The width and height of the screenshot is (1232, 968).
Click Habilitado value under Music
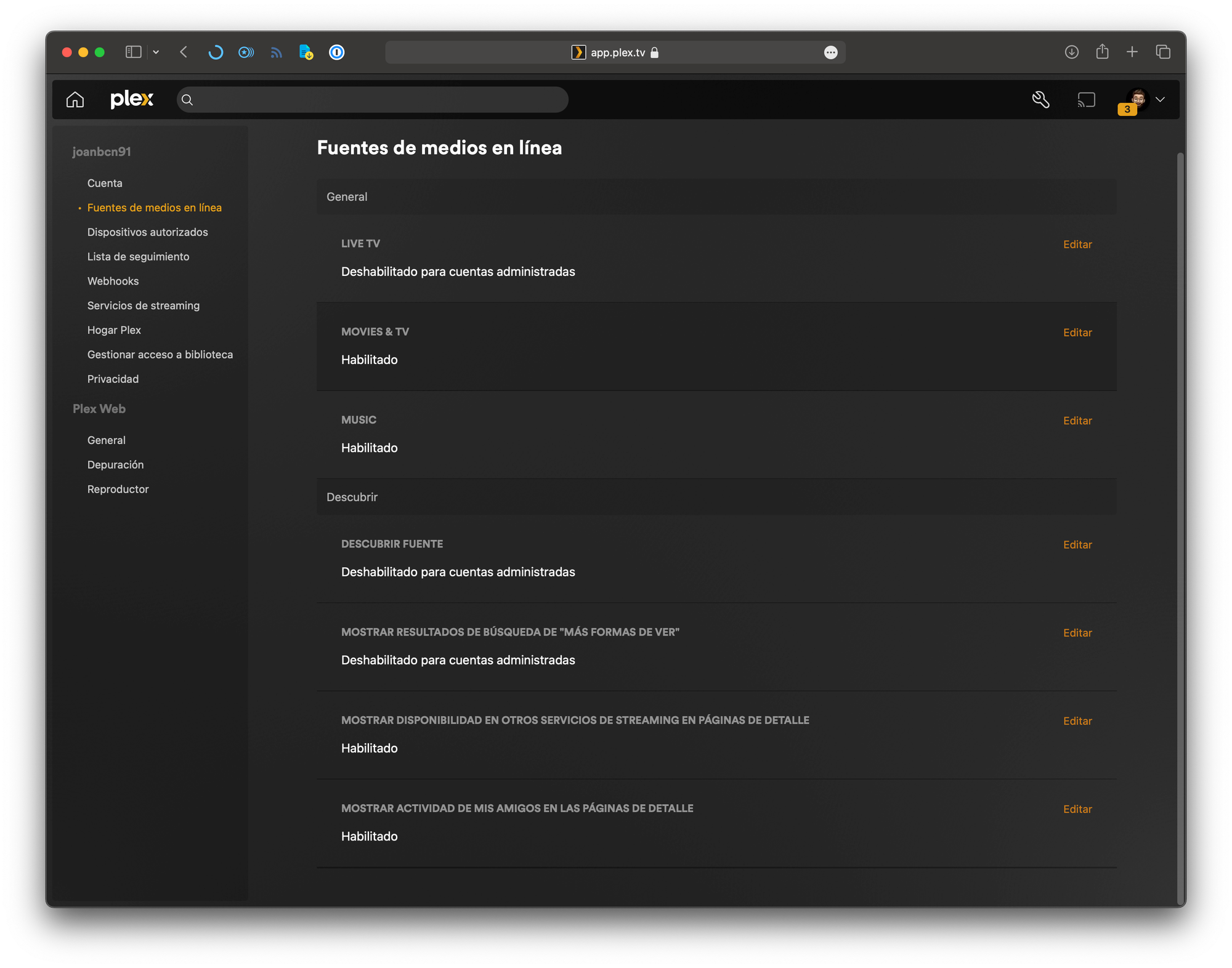pyautogui.click(x=370, y=448)
